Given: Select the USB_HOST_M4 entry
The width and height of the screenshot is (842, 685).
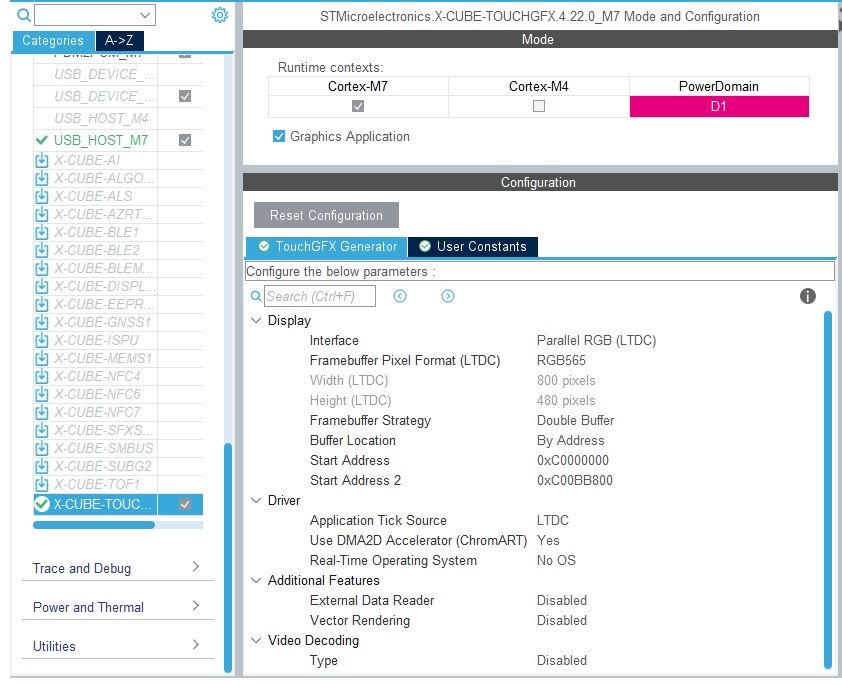Looking at the screenshot, I should point(101,118).
